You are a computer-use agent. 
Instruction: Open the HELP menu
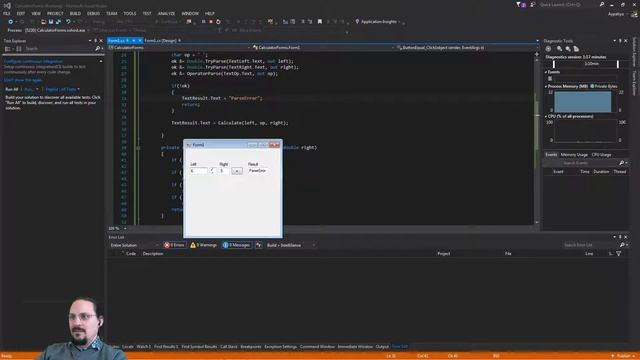pyautogui.click(x=210, y=13)
